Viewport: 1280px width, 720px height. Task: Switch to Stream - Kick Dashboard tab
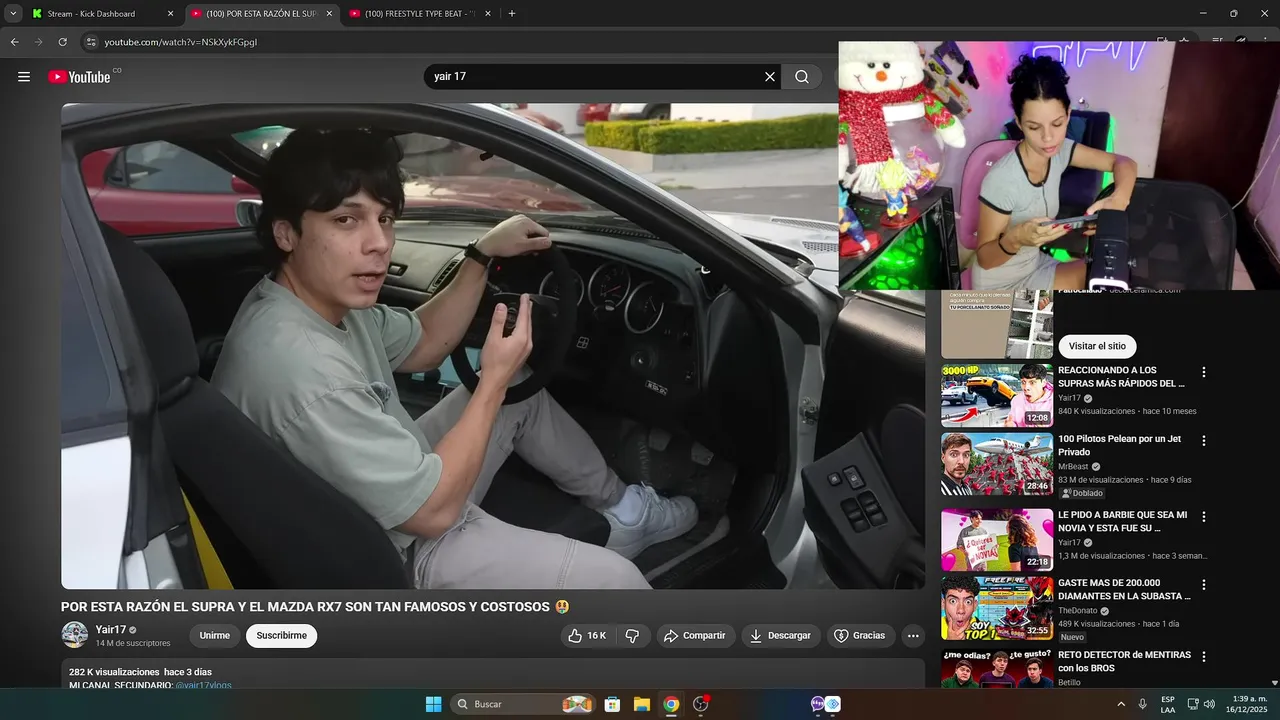100,14
